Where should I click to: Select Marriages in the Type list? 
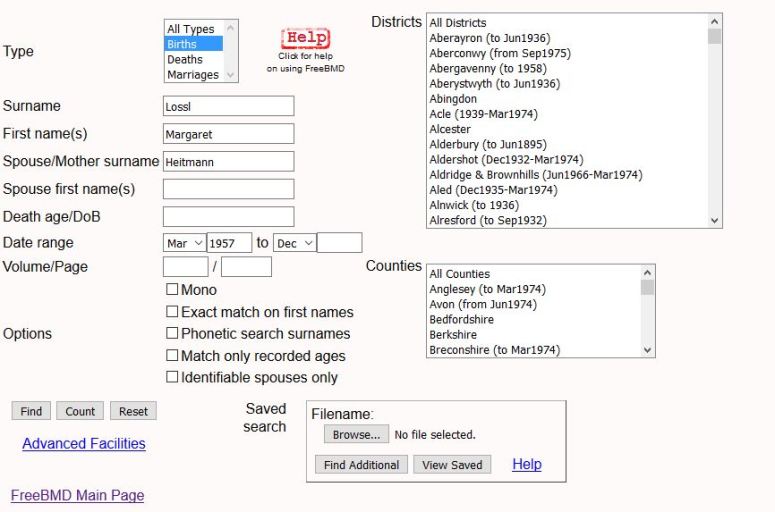click(x=192, y=74)
